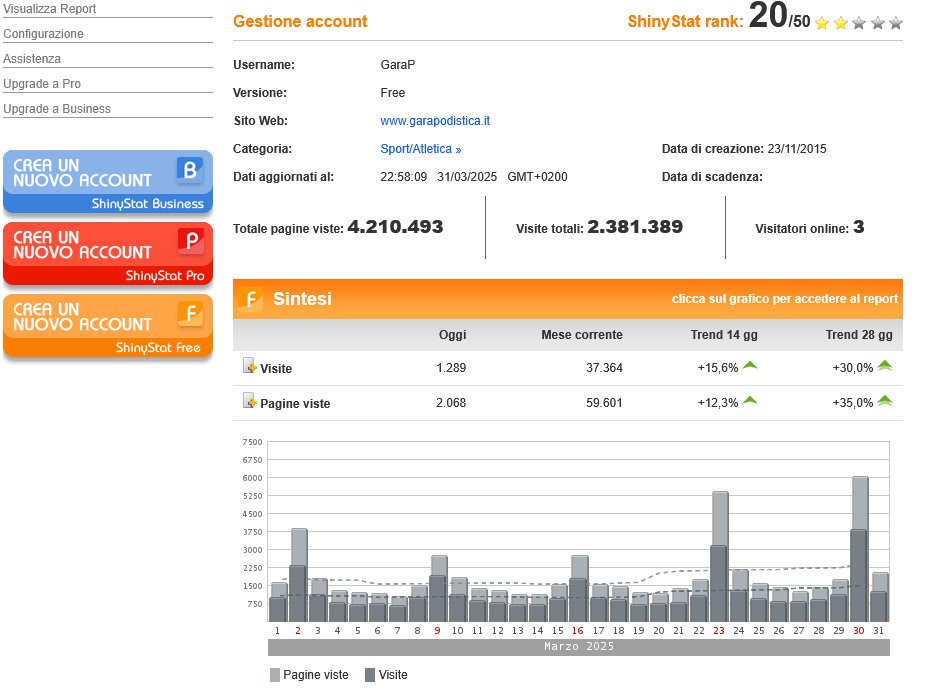Click the Pagine viste legend swatch

coord(275,675)
